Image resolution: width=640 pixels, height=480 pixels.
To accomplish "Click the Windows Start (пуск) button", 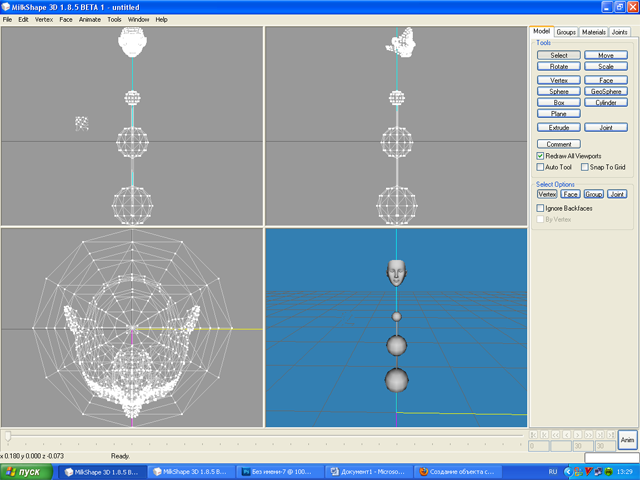I will [x=28, y=470].
